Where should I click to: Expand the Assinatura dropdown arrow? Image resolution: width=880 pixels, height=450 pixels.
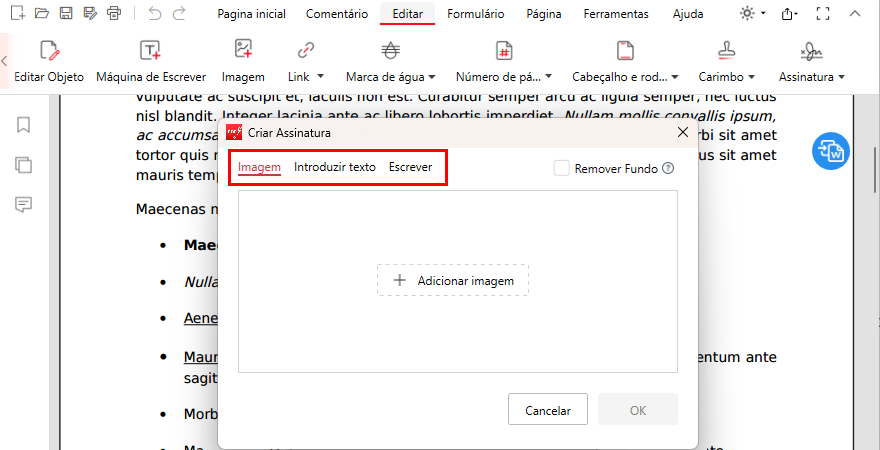(841, 76)
